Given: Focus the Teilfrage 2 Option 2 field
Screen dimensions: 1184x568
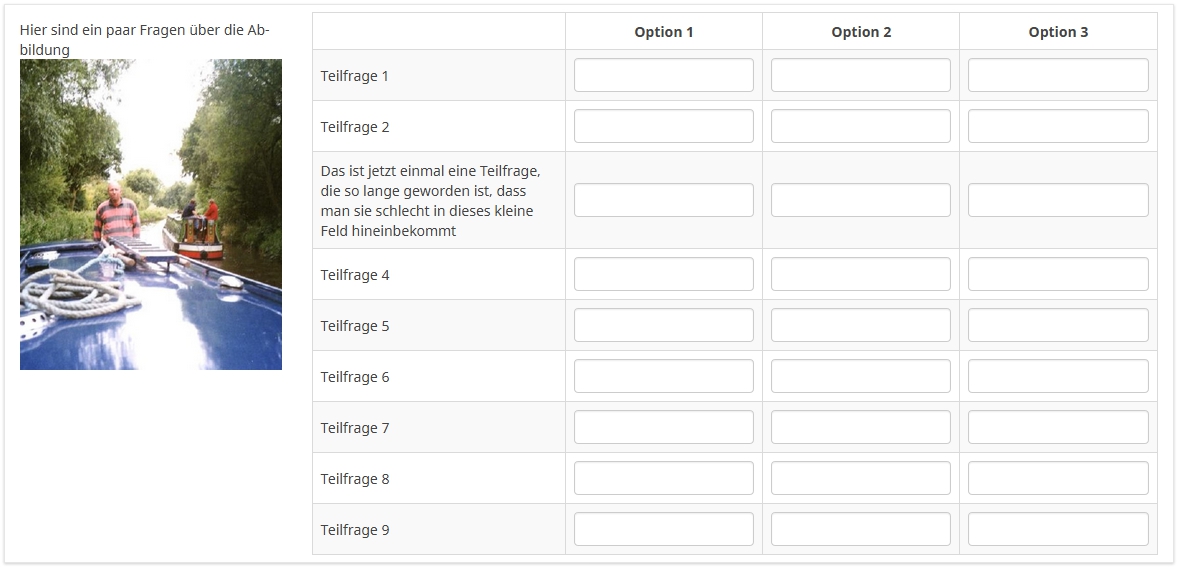Looking at the screenshot, I should pos(860,126).
